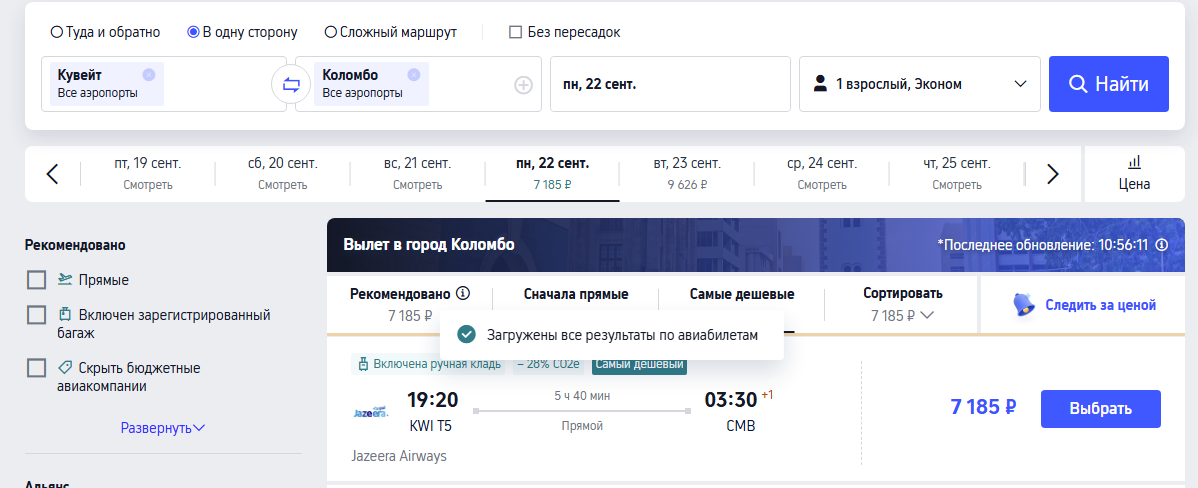1198x488 pixels.
Task: Select вт, 23 сент. date tab
Action: [687, 173]
